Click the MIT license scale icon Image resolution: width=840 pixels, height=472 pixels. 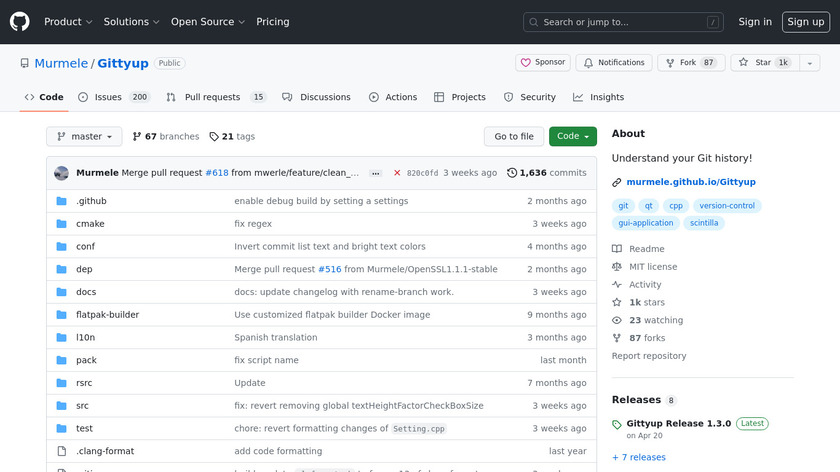pos(617,266)
